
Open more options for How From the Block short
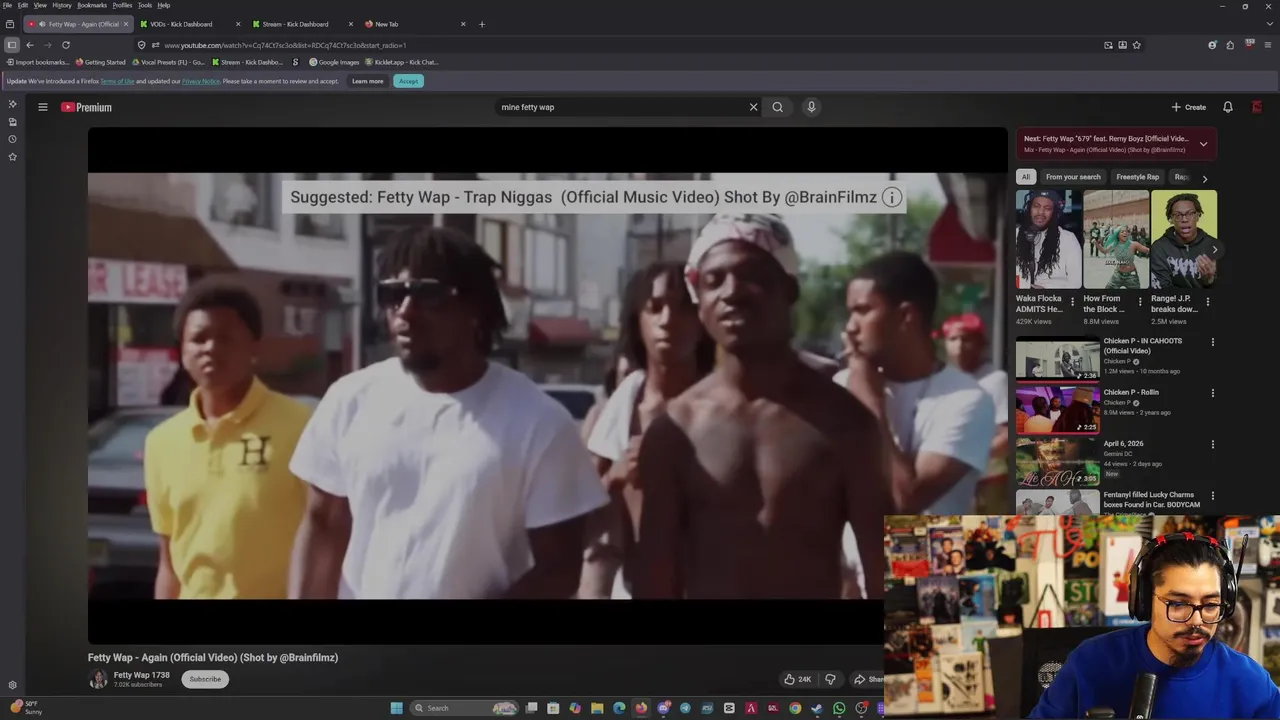(x=1140, y=301)
